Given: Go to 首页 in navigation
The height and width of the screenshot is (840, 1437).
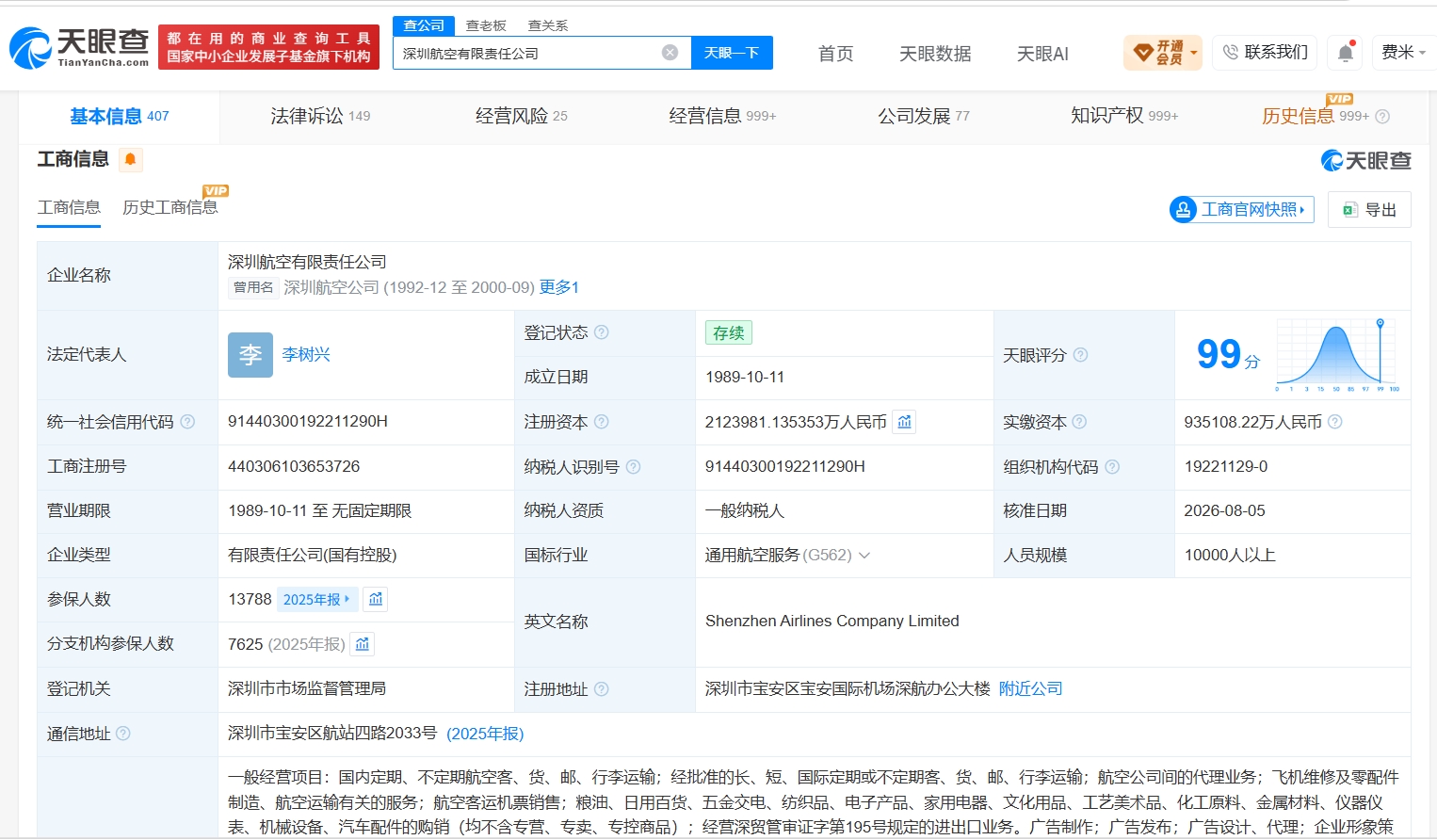Looking at the screenshot, I should point(835,54).
